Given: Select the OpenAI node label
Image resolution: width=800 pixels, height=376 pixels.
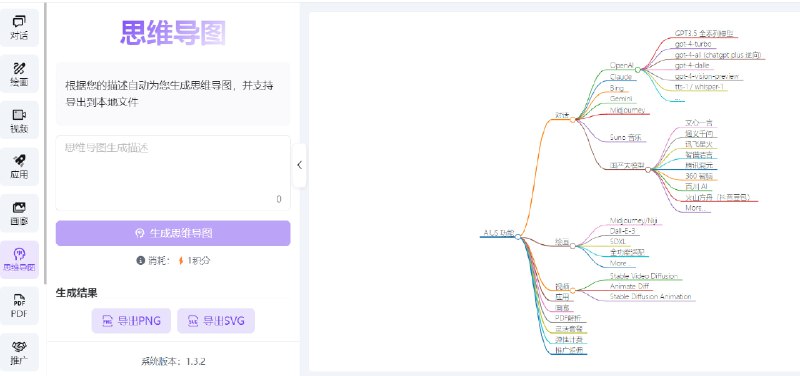Looking at the screenshot, I should coord(621,65).
